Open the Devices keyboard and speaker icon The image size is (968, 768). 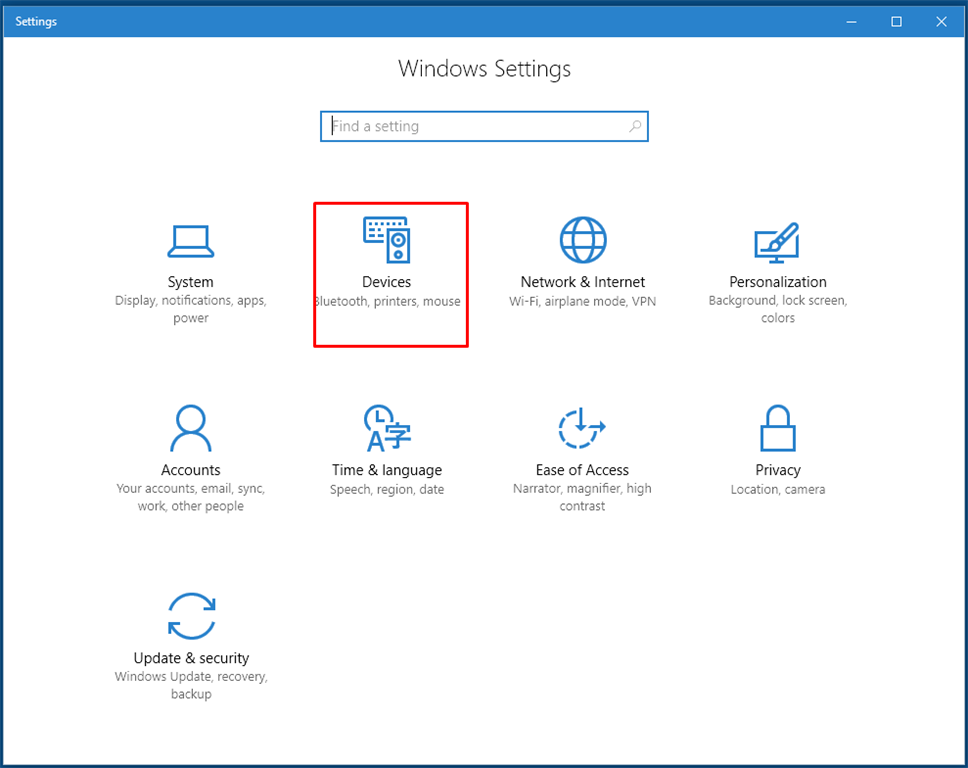(x=387, y=240)
